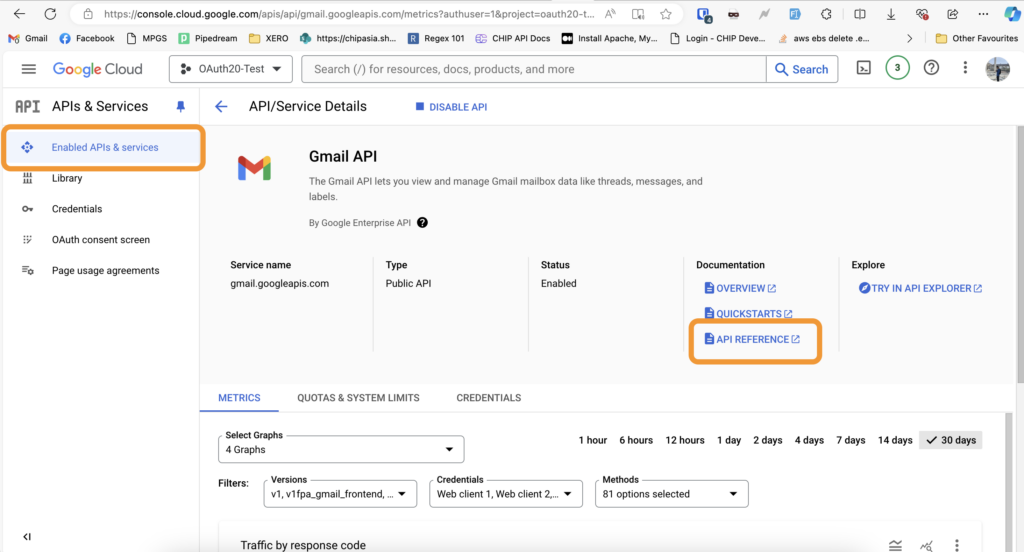Focus the resources search input field

pyautogui.click(x=534, y=69)
